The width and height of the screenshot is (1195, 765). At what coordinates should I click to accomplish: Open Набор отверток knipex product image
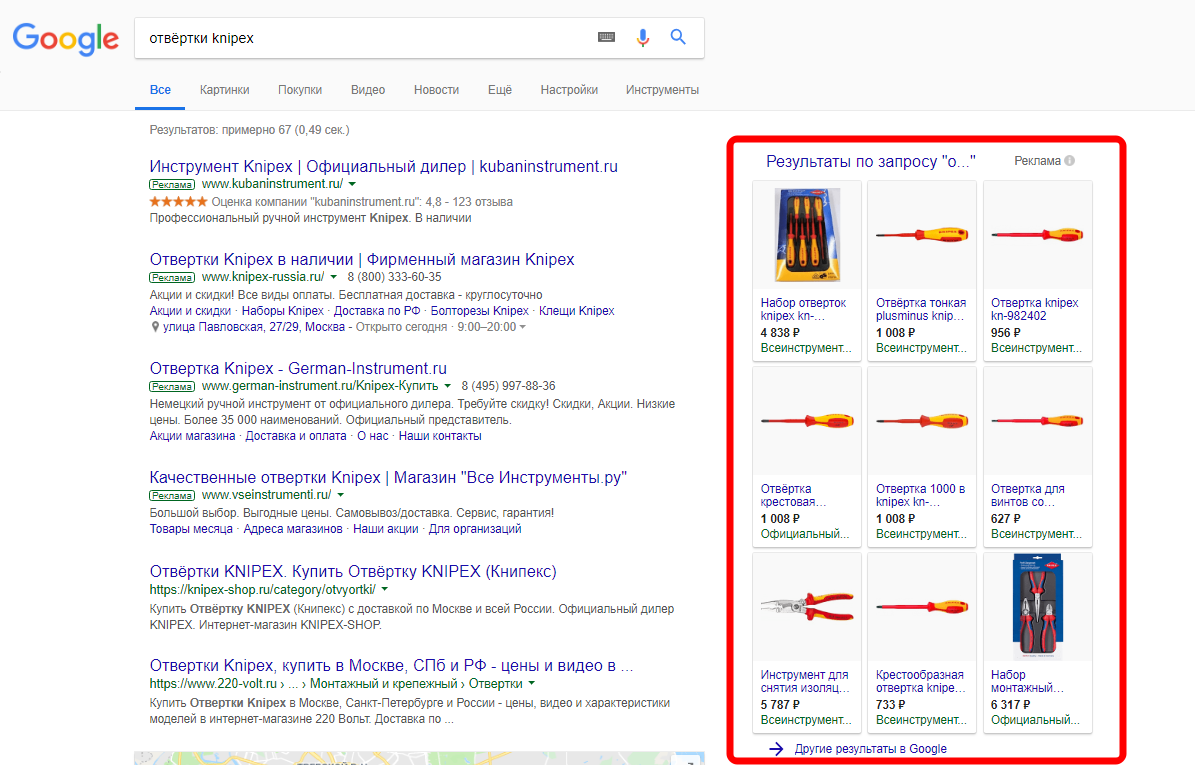(807, 235)
